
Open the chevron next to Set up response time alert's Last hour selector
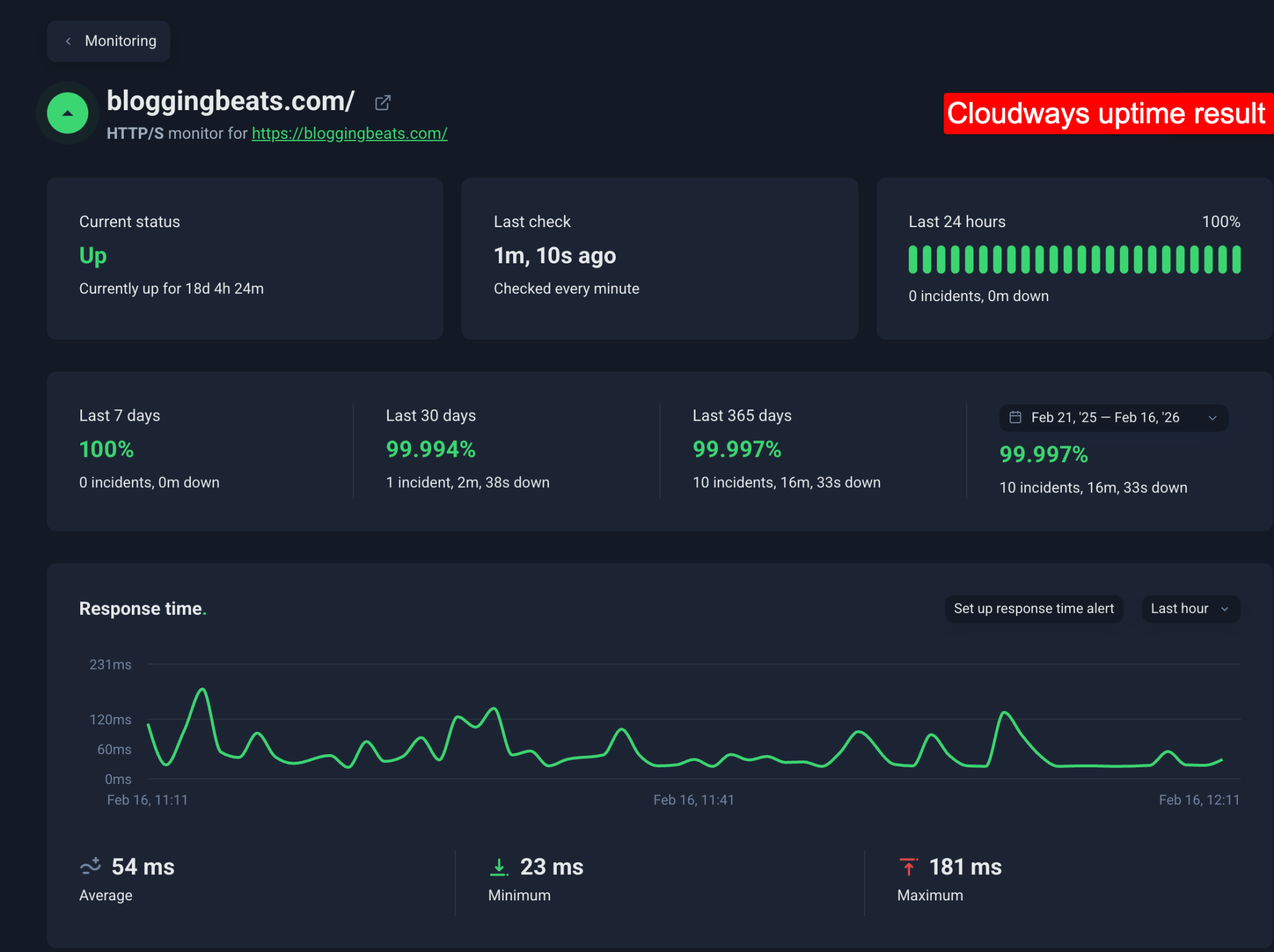[1224, 609]
